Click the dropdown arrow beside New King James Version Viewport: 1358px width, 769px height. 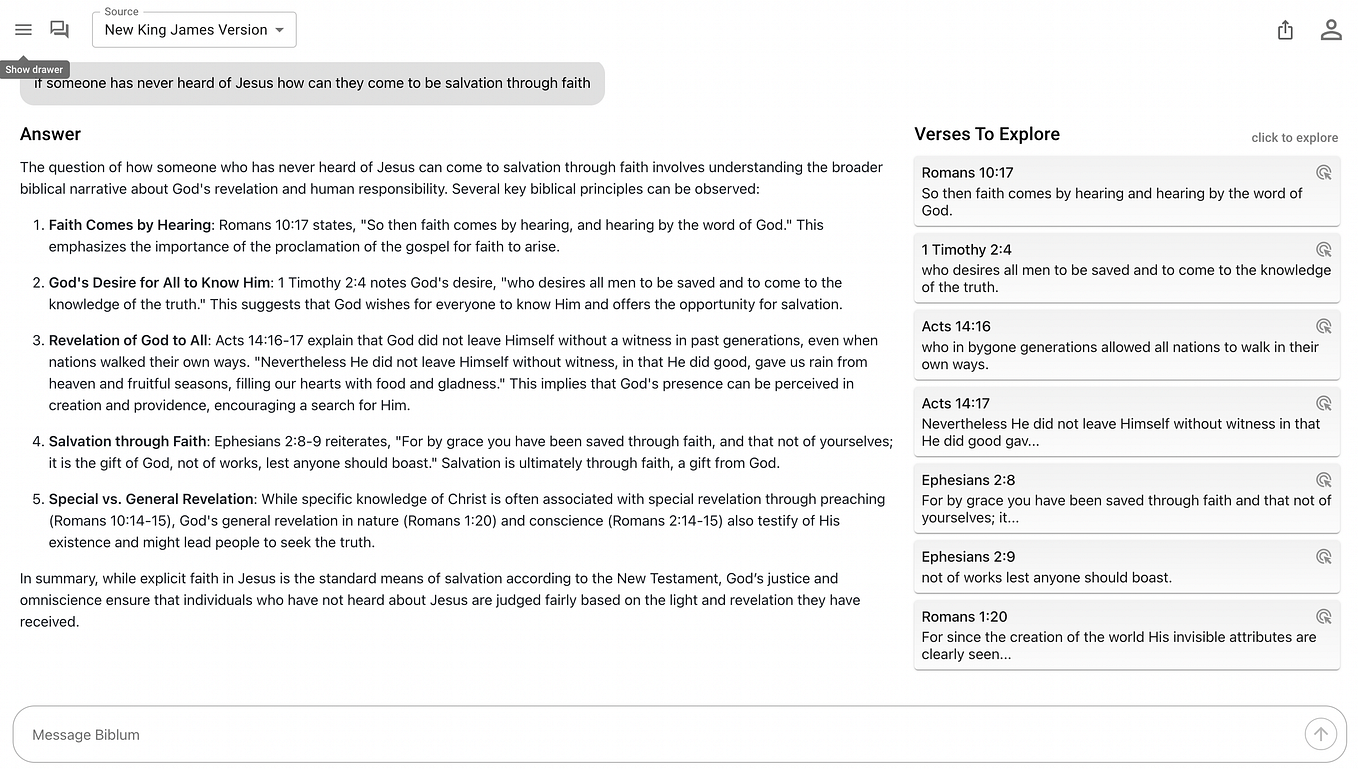pyautogui.click(x=280, y=30)
